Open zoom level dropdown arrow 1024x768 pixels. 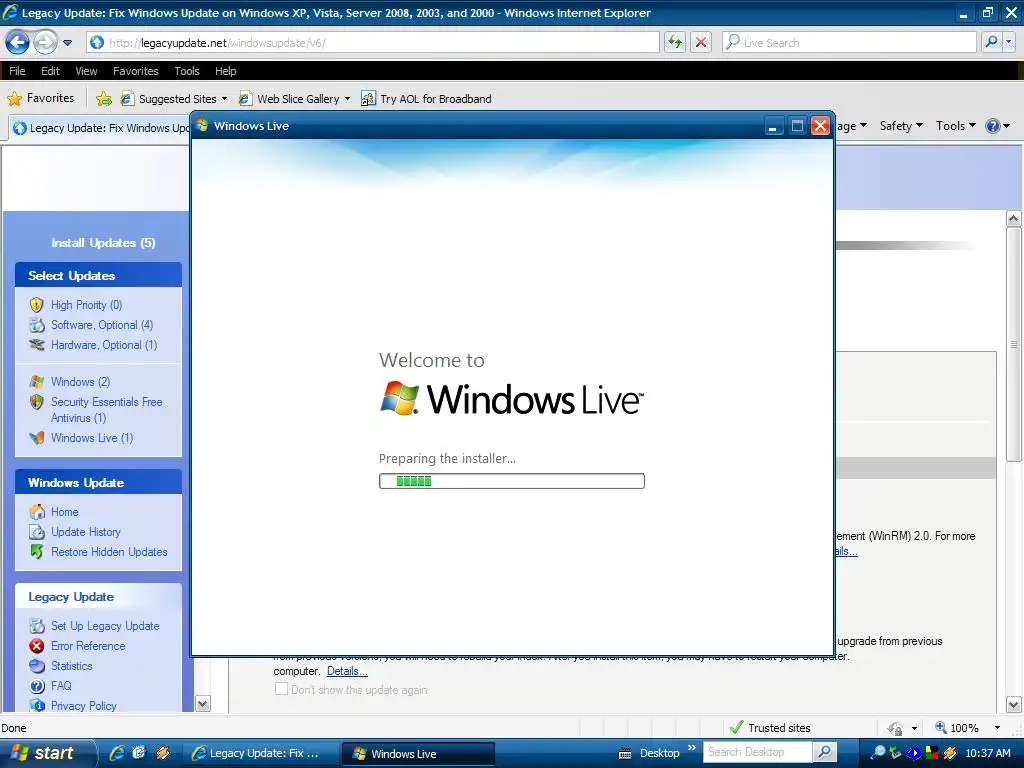[x=997, y=728]
